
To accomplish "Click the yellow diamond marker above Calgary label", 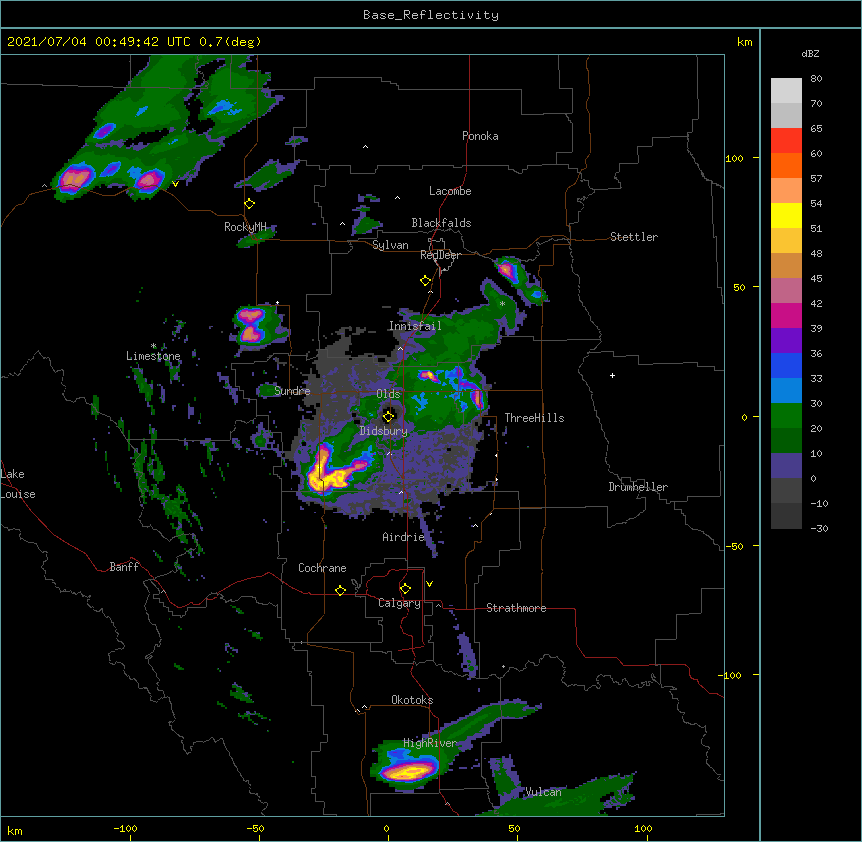I will coord(405,589).
